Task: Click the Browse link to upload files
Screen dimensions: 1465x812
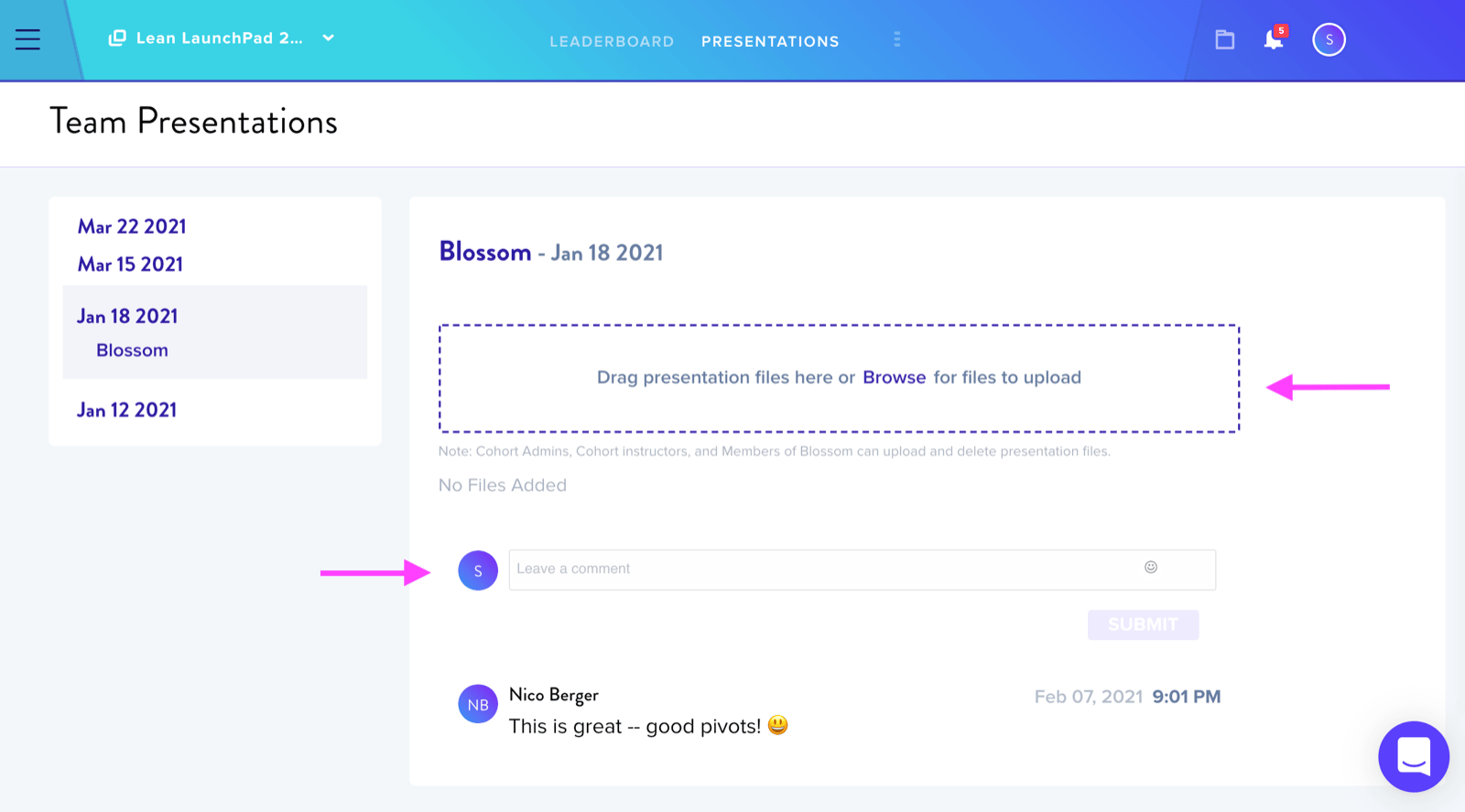Action: click(895, 377)
